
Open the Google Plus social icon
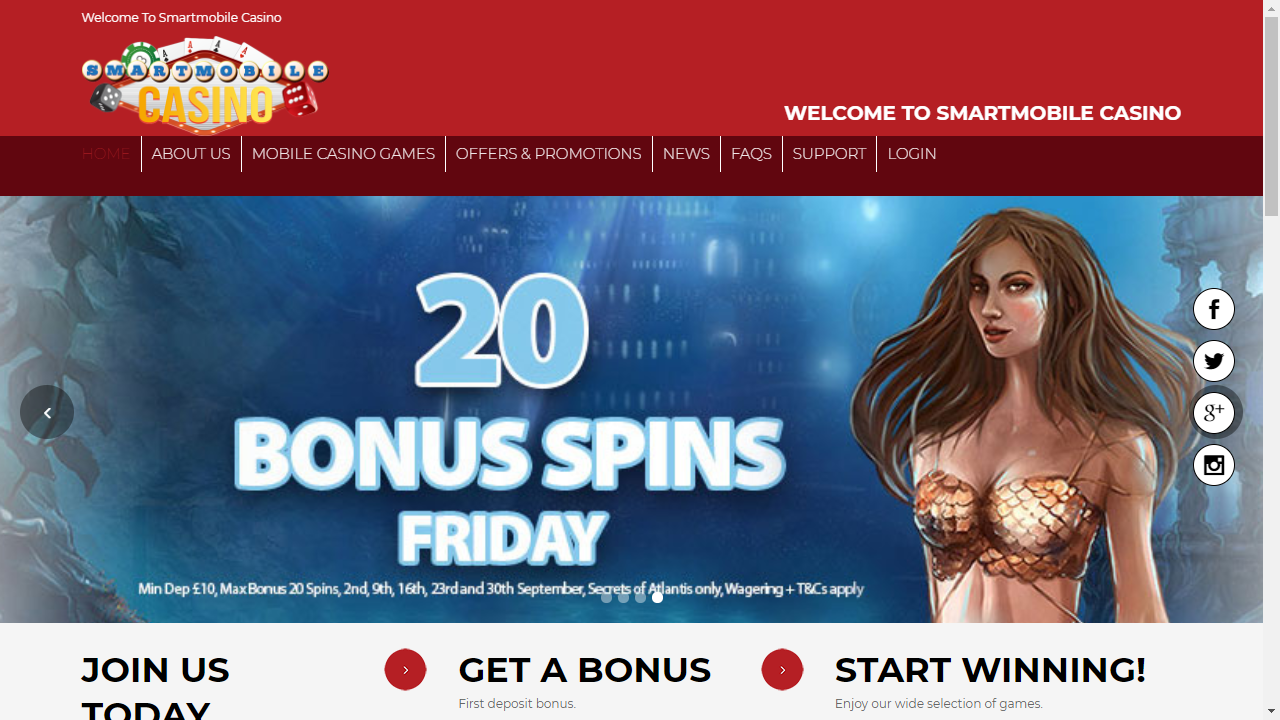pyautogui.click(x=1214, y=413)
